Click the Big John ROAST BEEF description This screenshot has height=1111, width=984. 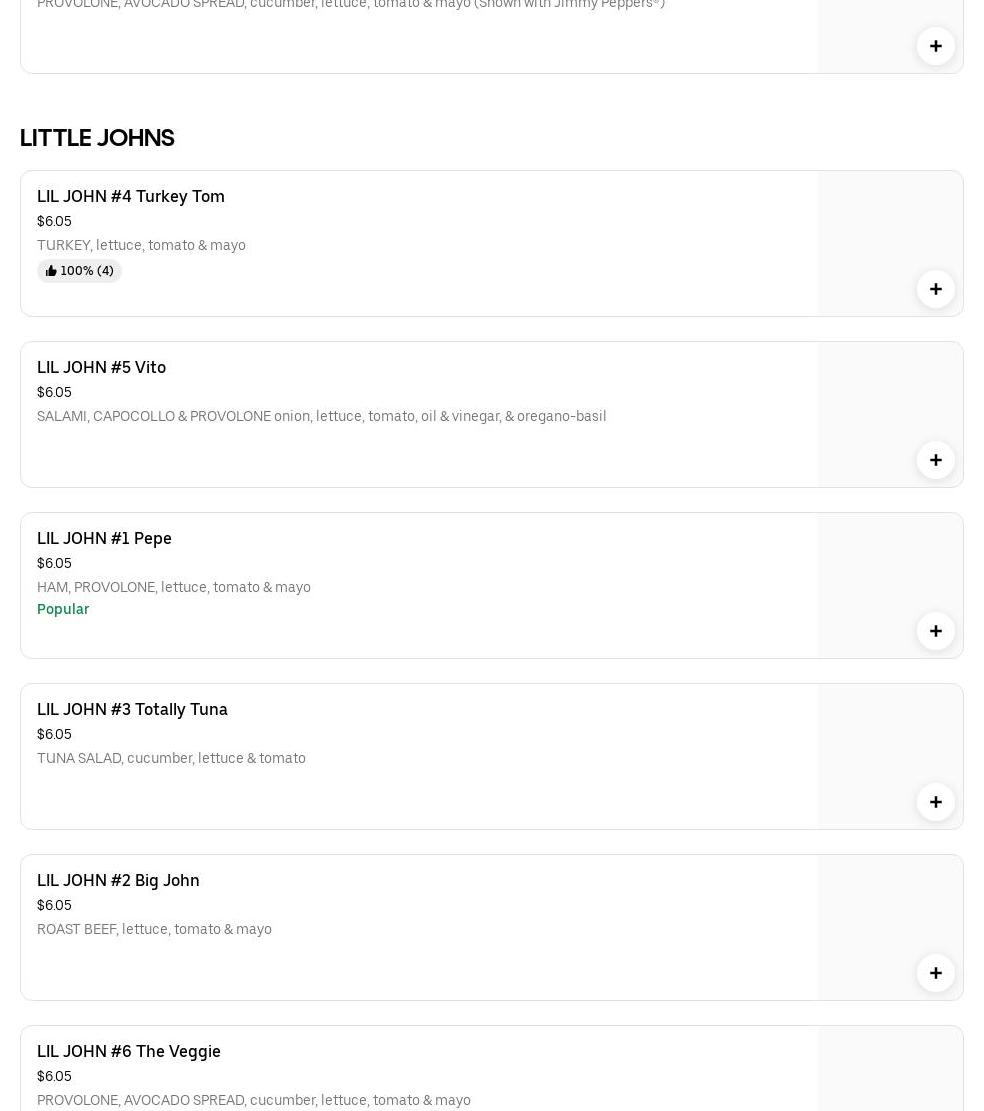click(154, 929)
